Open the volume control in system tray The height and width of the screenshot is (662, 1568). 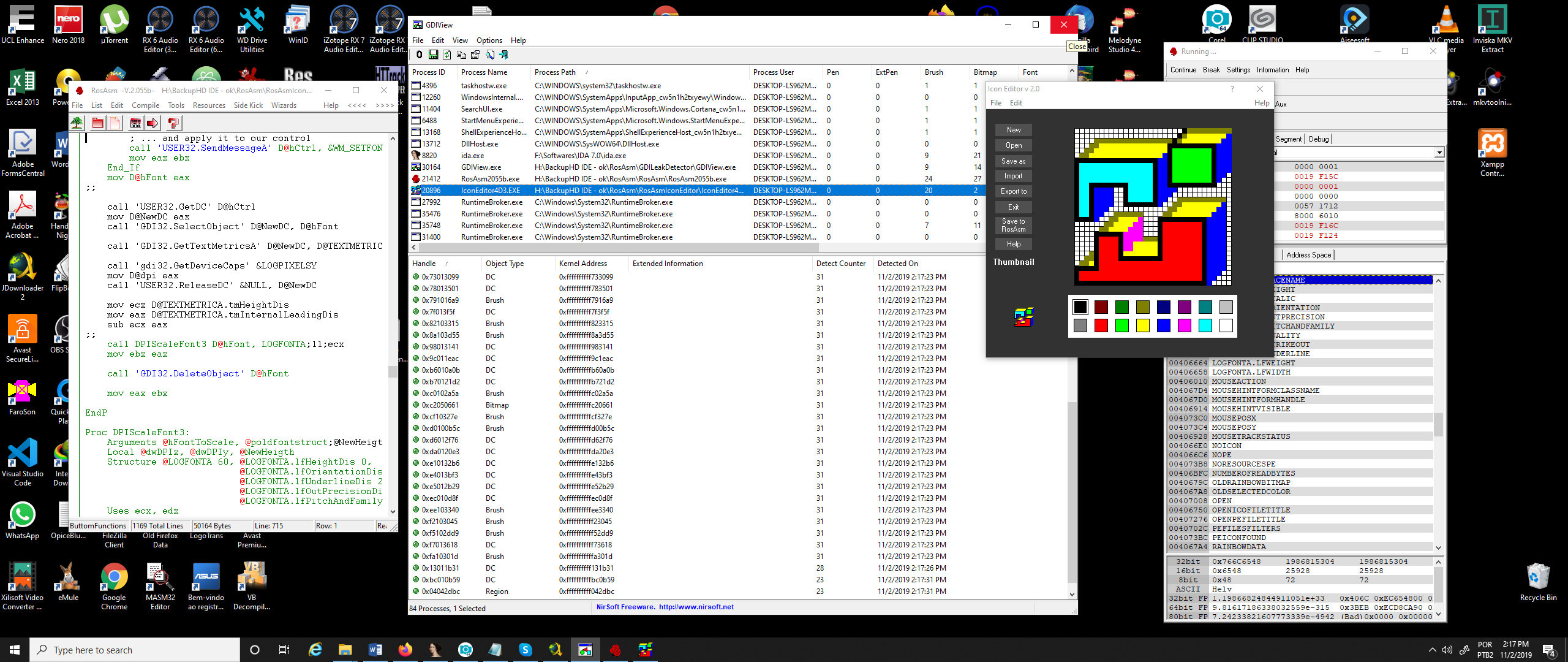(x=1447, y=650)
